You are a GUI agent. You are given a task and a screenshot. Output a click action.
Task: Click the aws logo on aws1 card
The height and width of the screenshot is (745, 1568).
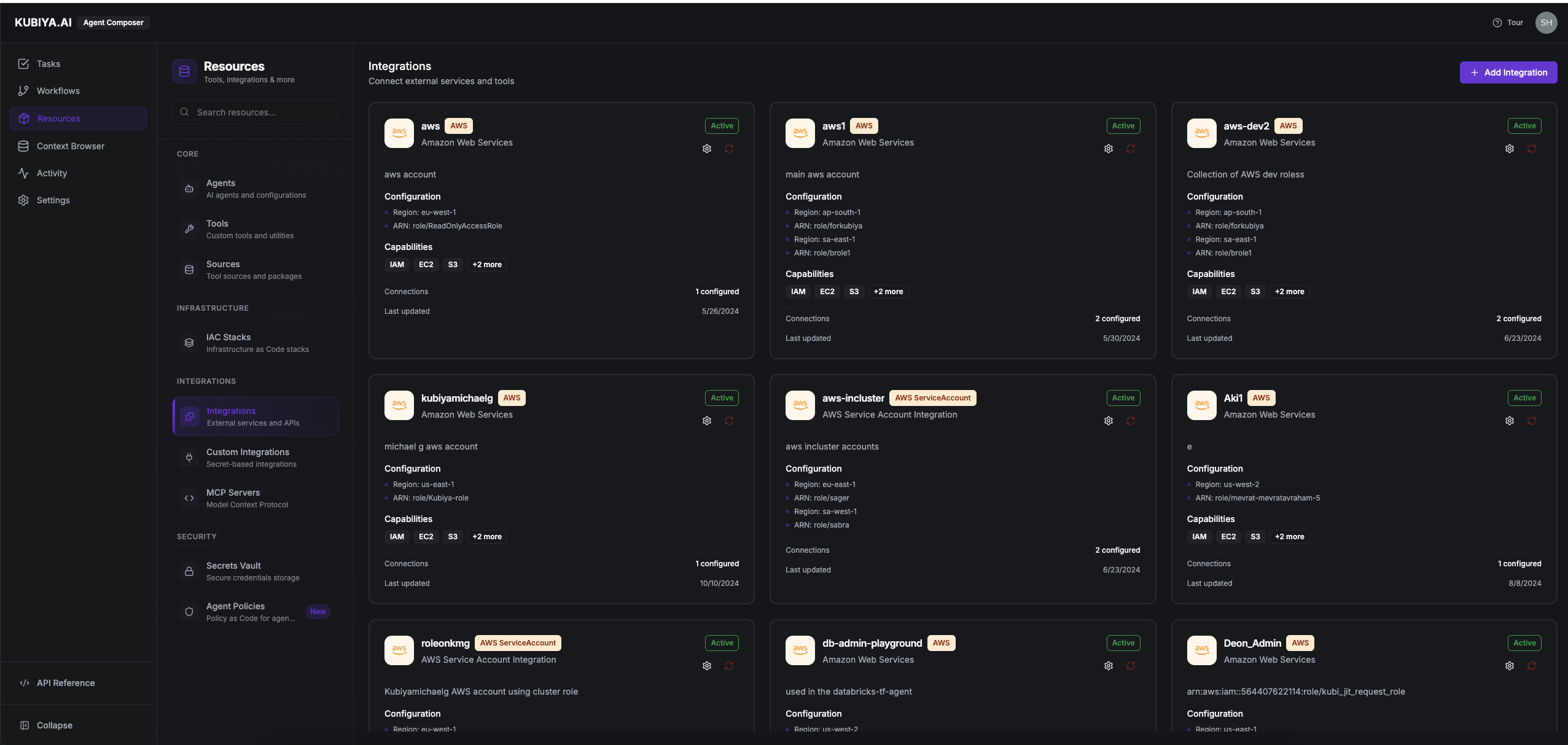pos(800,133)
